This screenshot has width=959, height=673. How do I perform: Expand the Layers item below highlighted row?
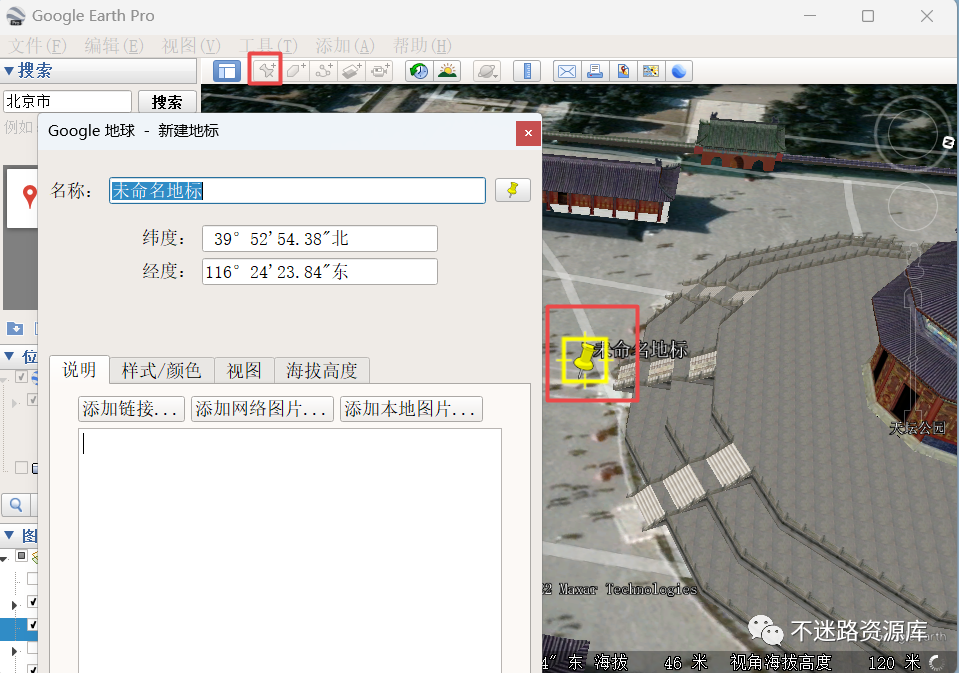point(15,651)
